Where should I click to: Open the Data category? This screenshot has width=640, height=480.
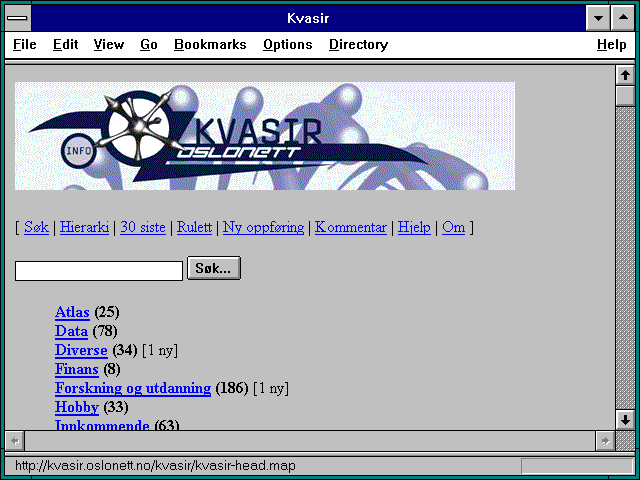[x=71, y=331]
